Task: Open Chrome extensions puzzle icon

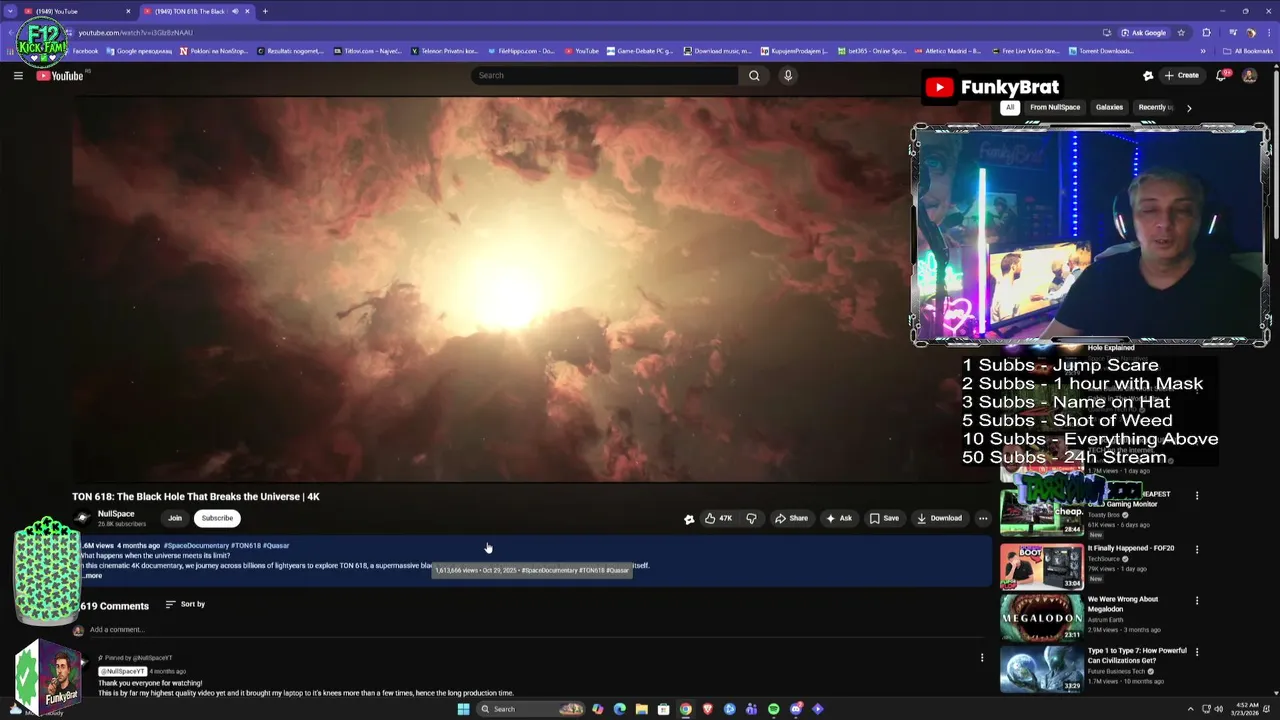Action: tap(1206, 32)
